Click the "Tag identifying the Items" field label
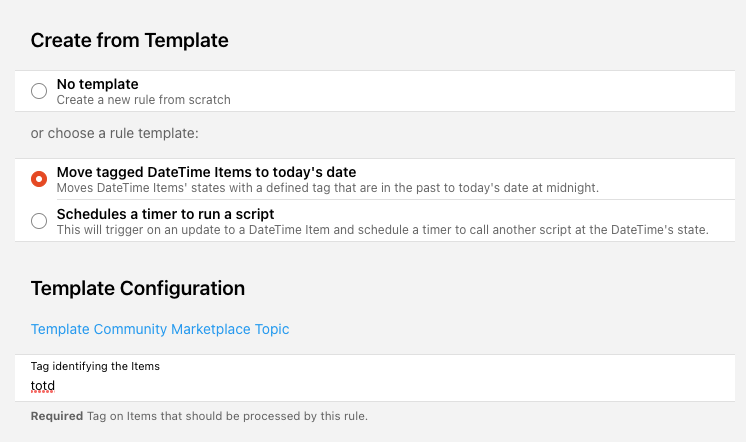The height and width of the screenshot is (442, 746). click(x=95, y=366)
